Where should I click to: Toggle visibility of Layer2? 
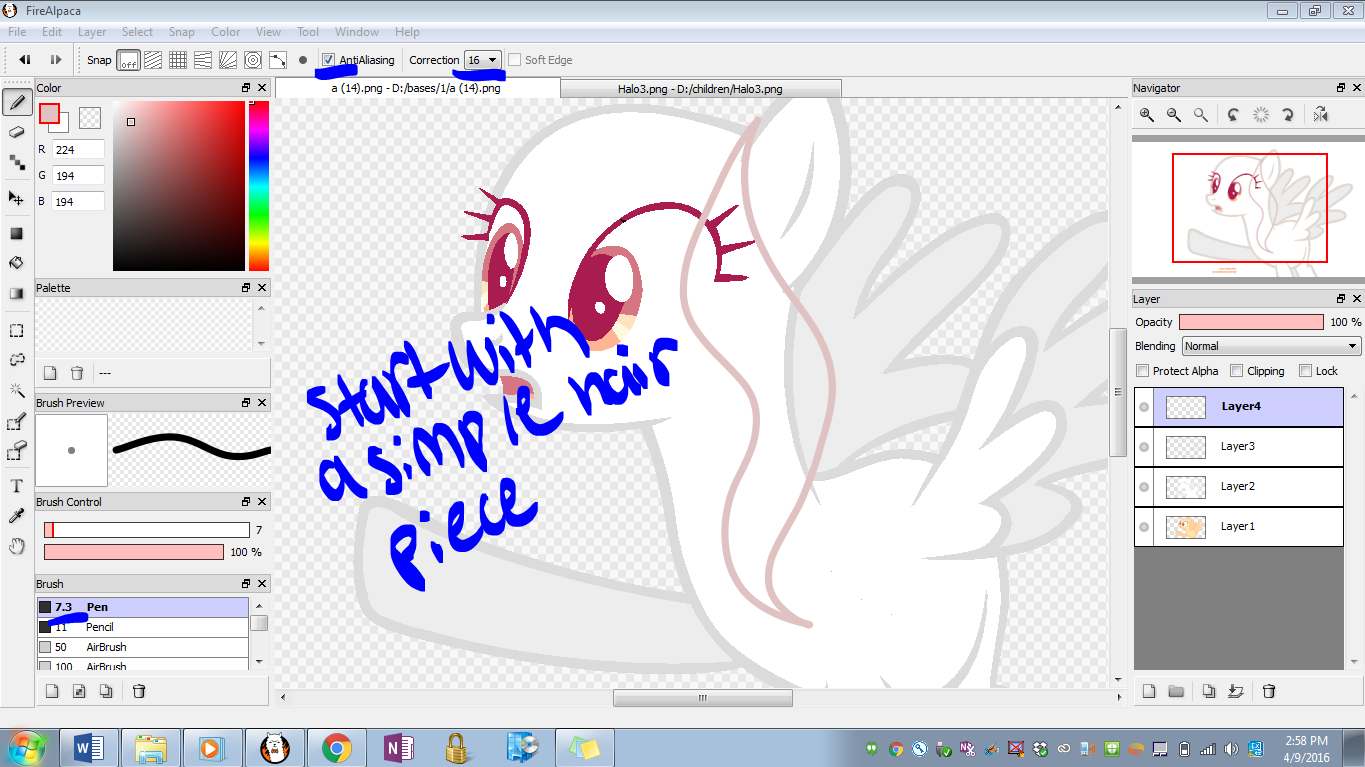click(1144, 487)
